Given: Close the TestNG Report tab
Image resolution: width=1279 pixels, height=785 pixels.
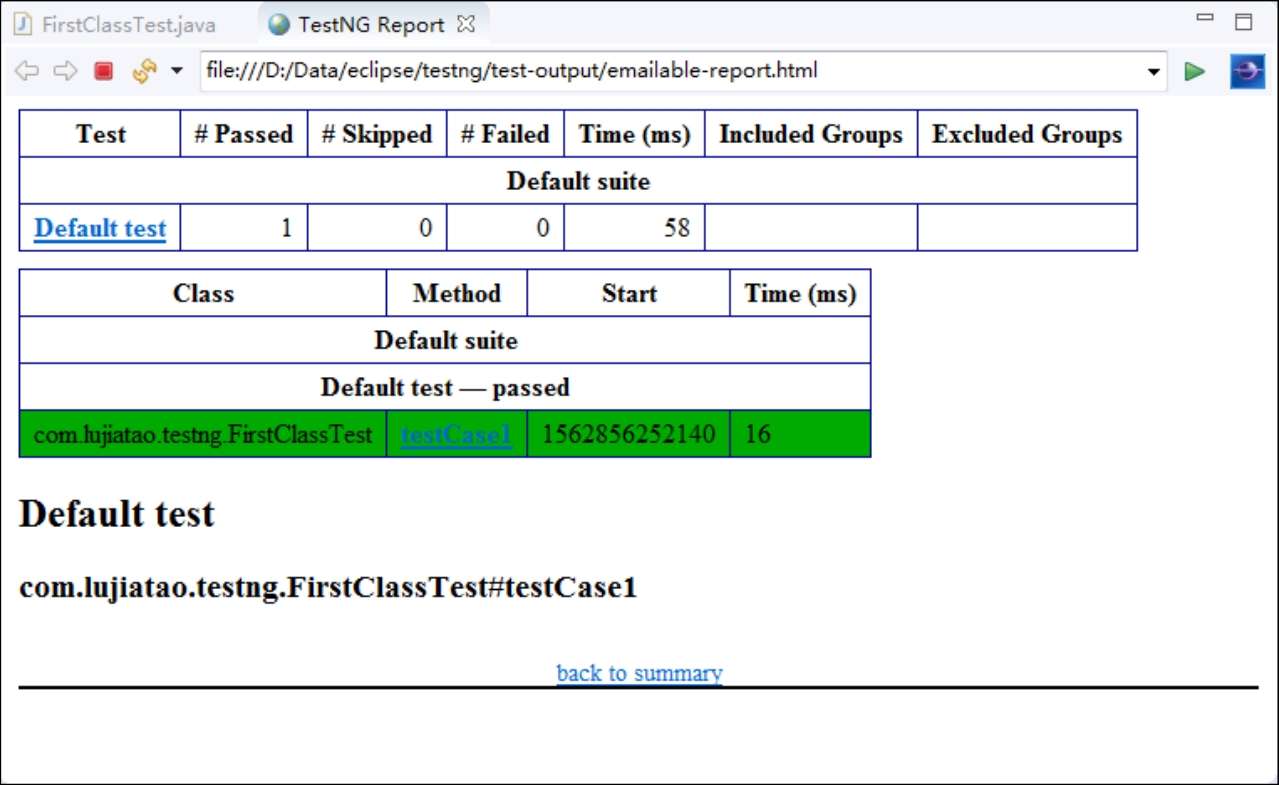Looking at the screenshot, I should (x=466, y=24).
